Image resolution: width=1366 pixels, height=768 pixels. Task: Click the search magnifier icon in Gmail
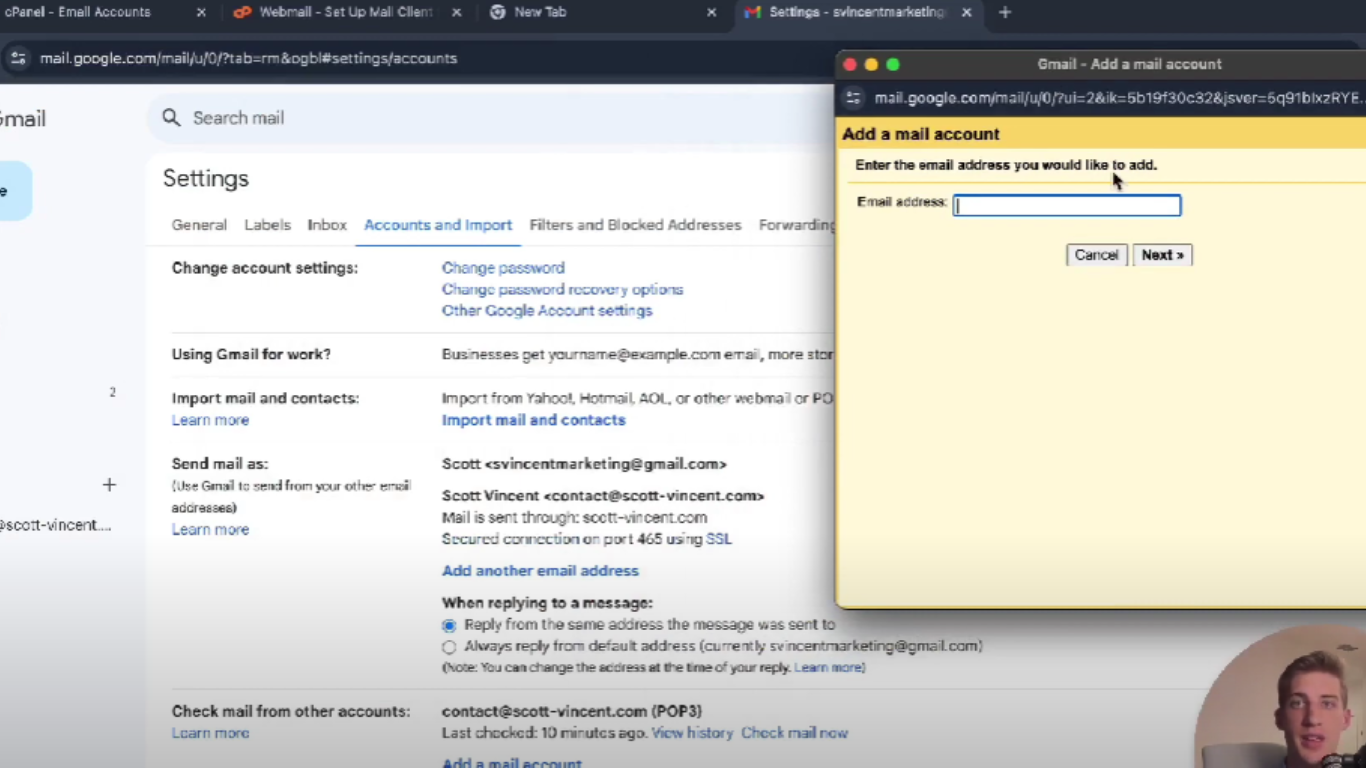172,118
